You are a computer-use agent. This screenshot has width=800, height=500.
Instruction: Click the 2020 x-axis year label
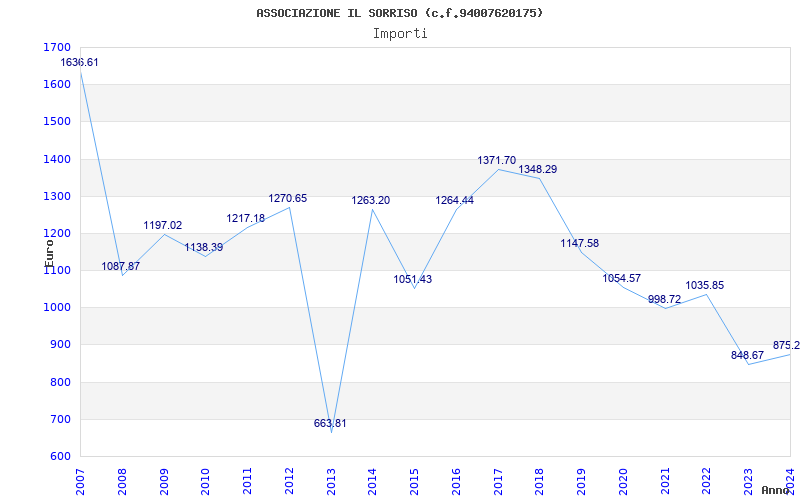coord(623,482)
